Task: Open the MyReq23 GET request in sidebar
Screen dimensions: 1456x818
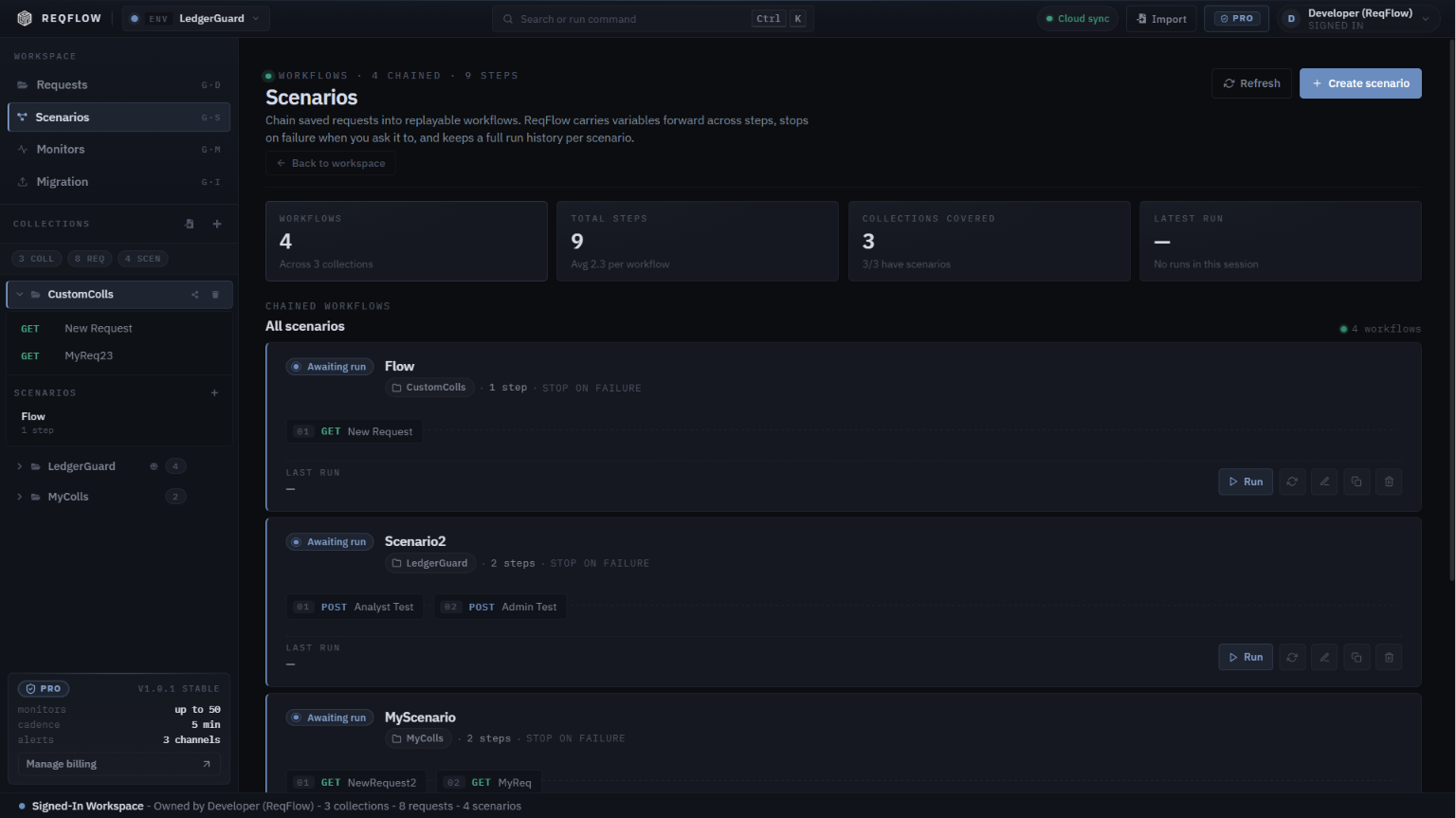Action: 118,356
